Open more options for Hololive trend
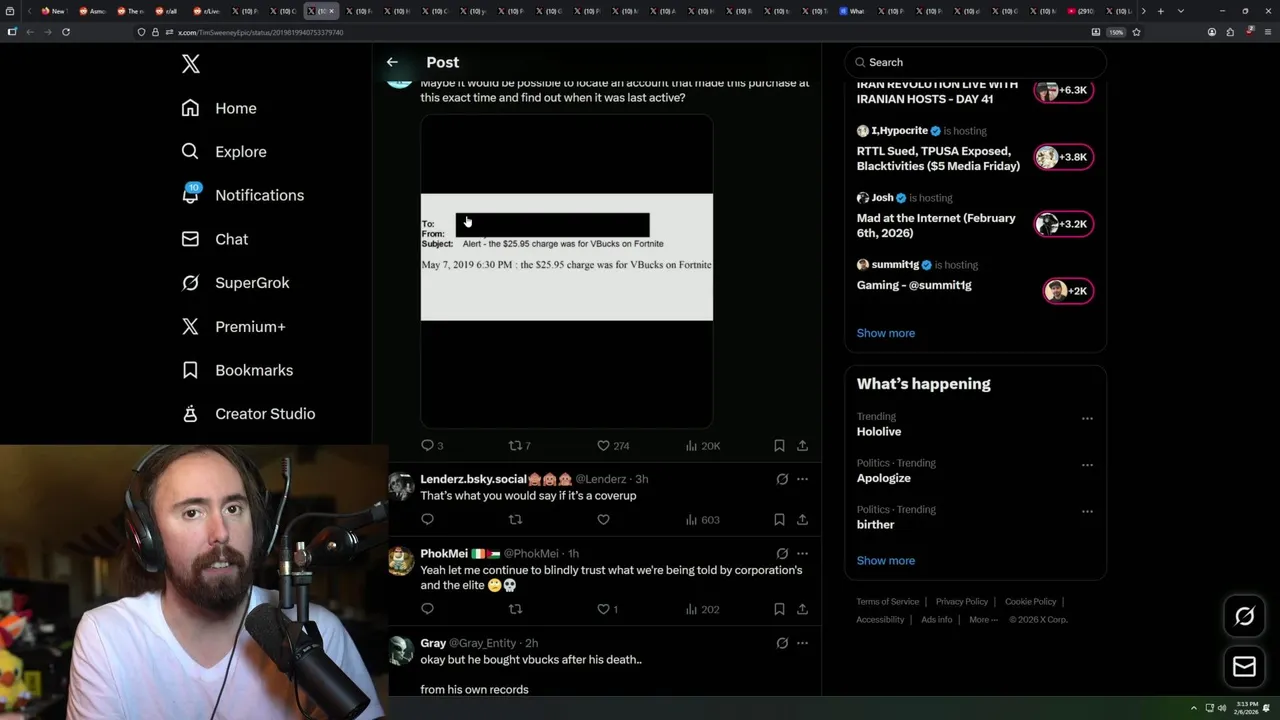Image resolution: width=1280 pixels, height=720 pixels. [x=1087, y=419]
